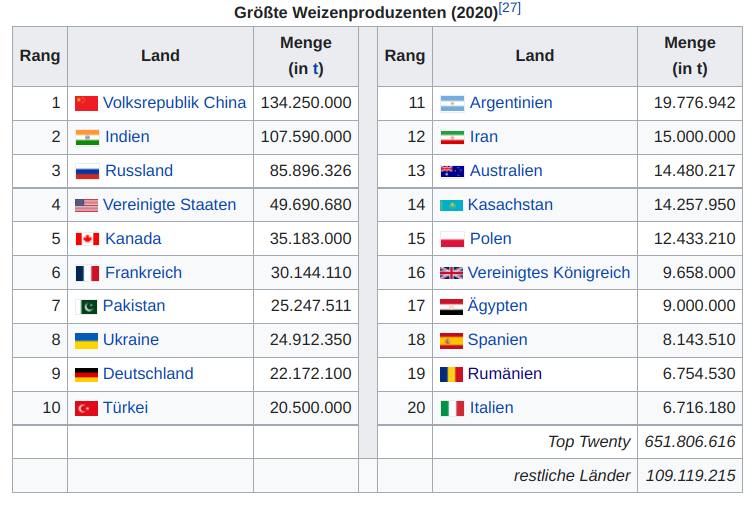Click the United Kingdom flag icon
The width and height of the screenshot is (751, 506).
(x=452, y=272)
